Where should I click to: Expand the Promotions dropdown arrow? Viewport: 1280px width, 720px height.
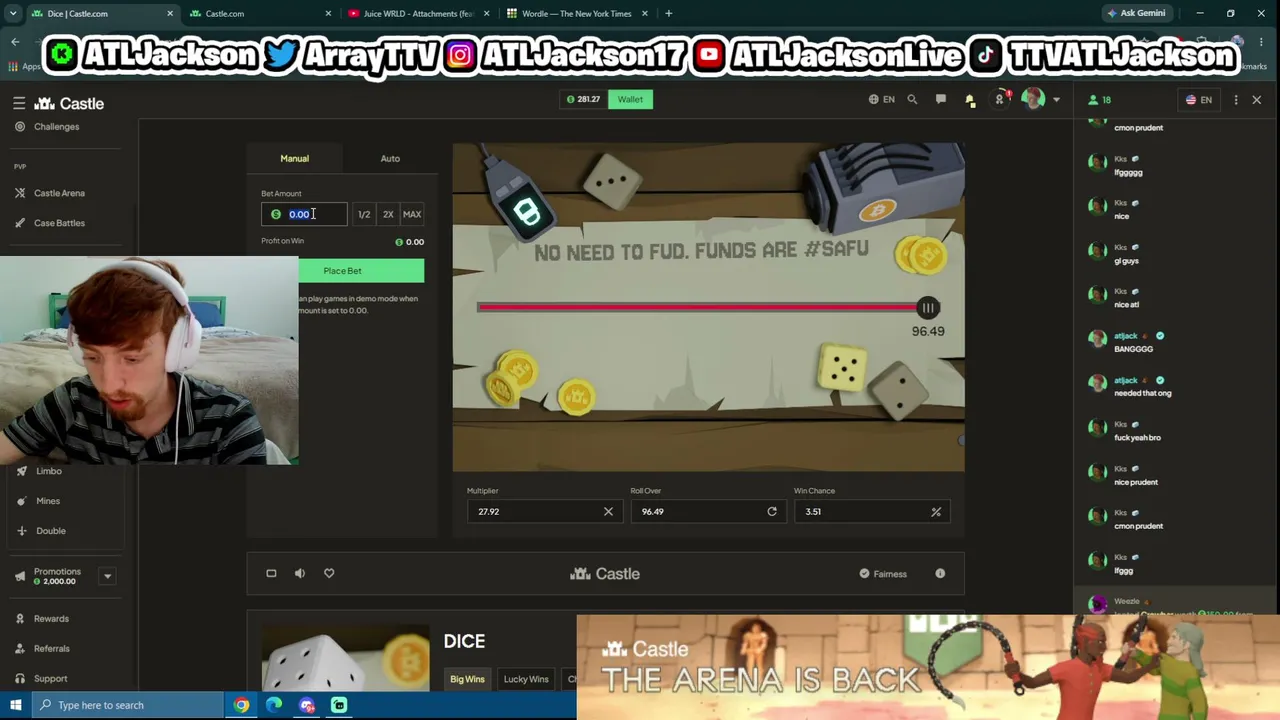coord(107,576)
